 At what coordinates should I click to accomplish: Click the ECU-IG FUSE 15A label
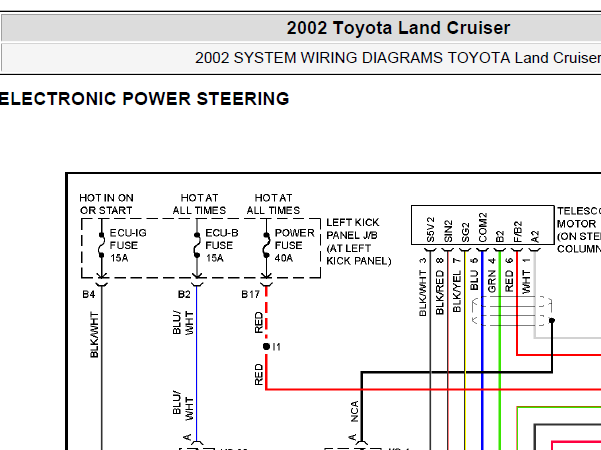pyautogui.click(x=128, y=245)
